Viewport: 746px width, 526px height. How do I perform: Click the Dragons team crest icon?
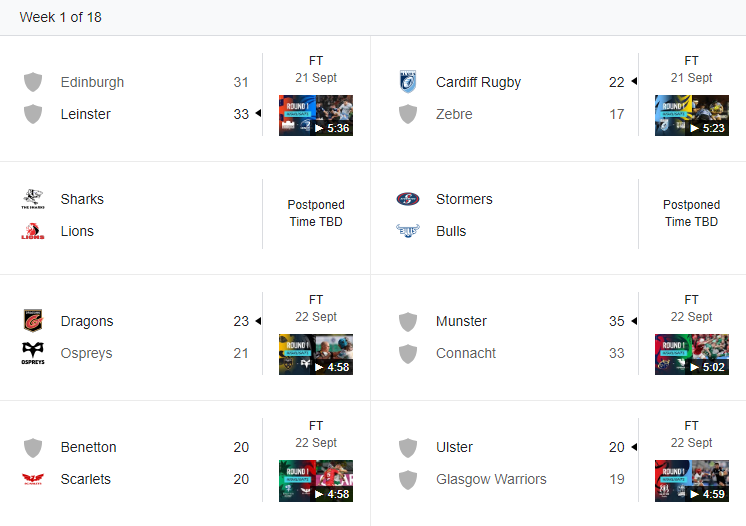tap(33, 321)
